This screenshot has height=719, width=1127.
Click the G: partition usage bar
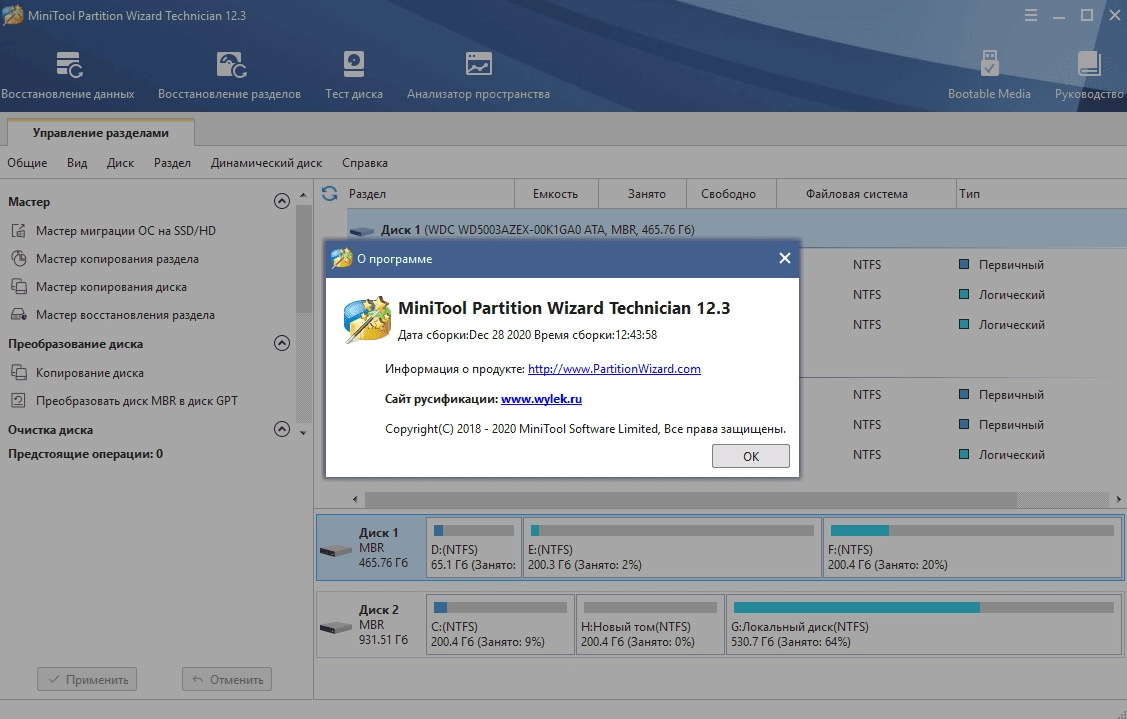(x=924, y=608)
